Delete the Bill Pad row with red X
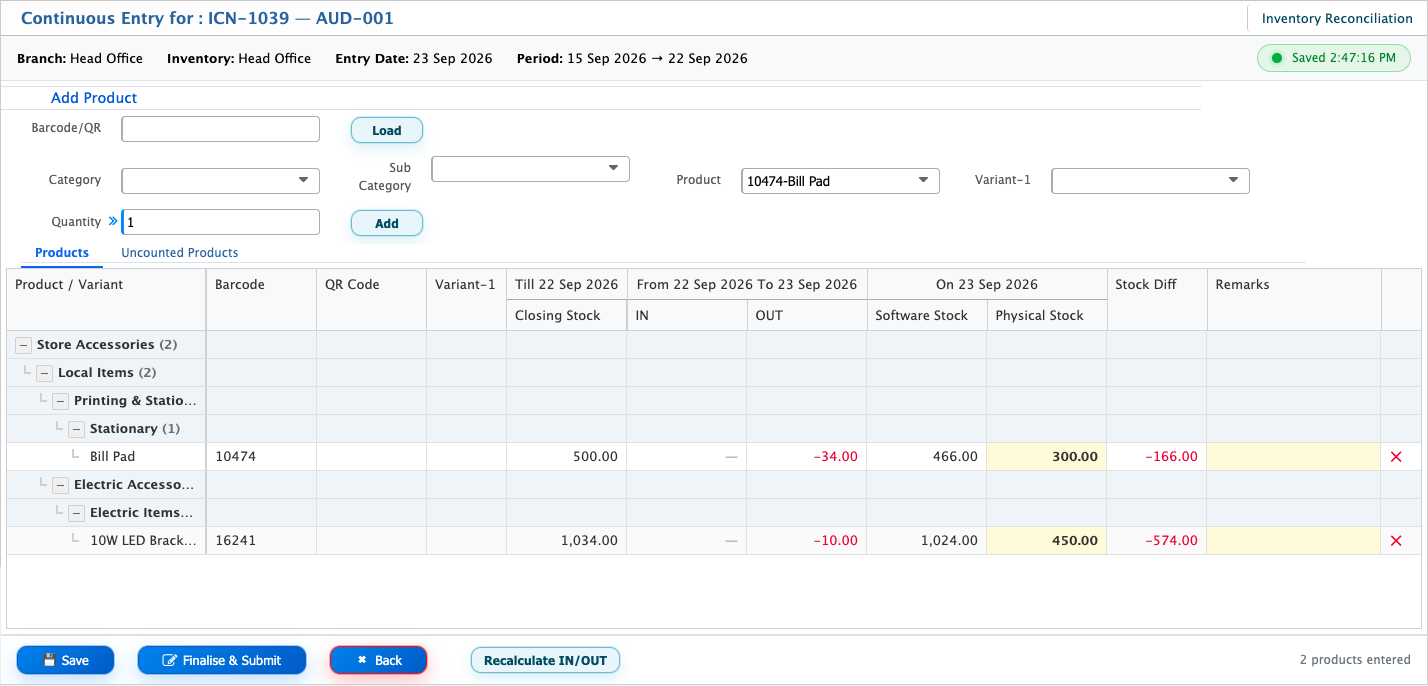The height and width of the screenshot is (686, 1428). pos(1396,457)
